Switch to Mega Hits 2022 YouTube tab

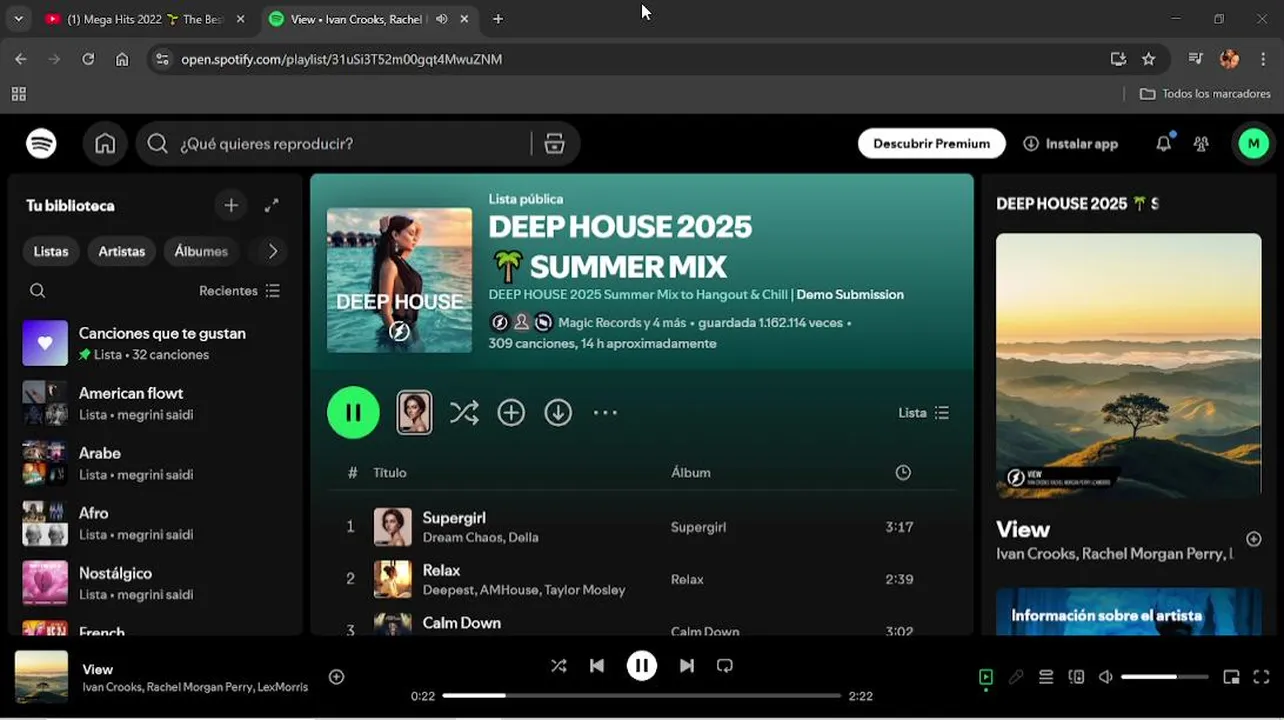tap(146, 19)
